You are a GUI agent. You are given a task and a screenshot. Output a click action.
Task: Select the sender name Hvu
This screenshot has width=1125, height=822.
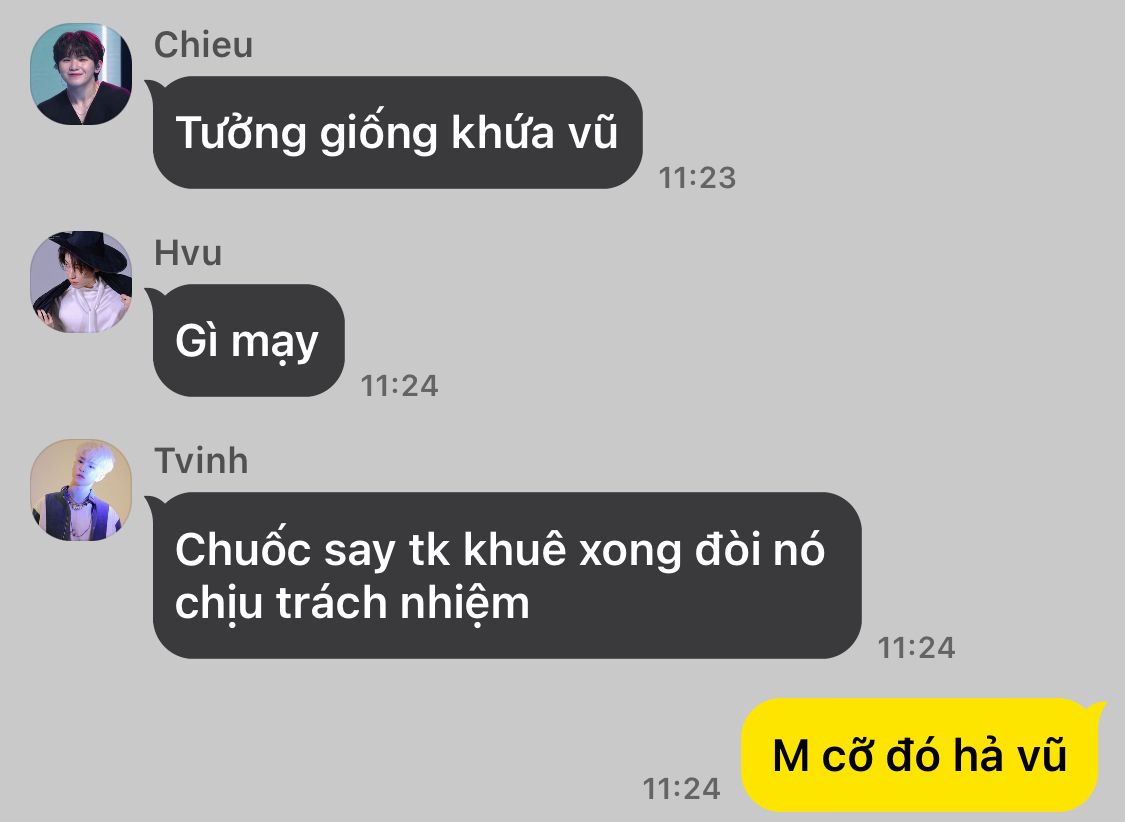[188, 252]
